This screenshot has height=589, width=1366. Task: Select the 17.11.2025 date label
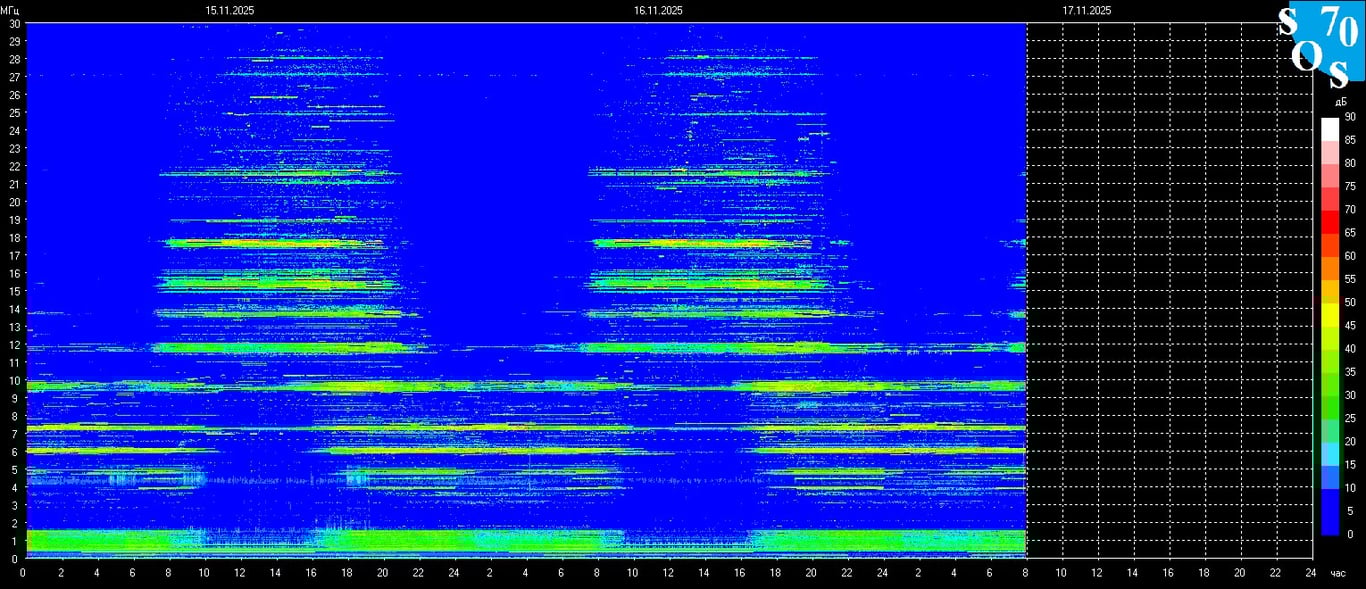[1087, 10]
